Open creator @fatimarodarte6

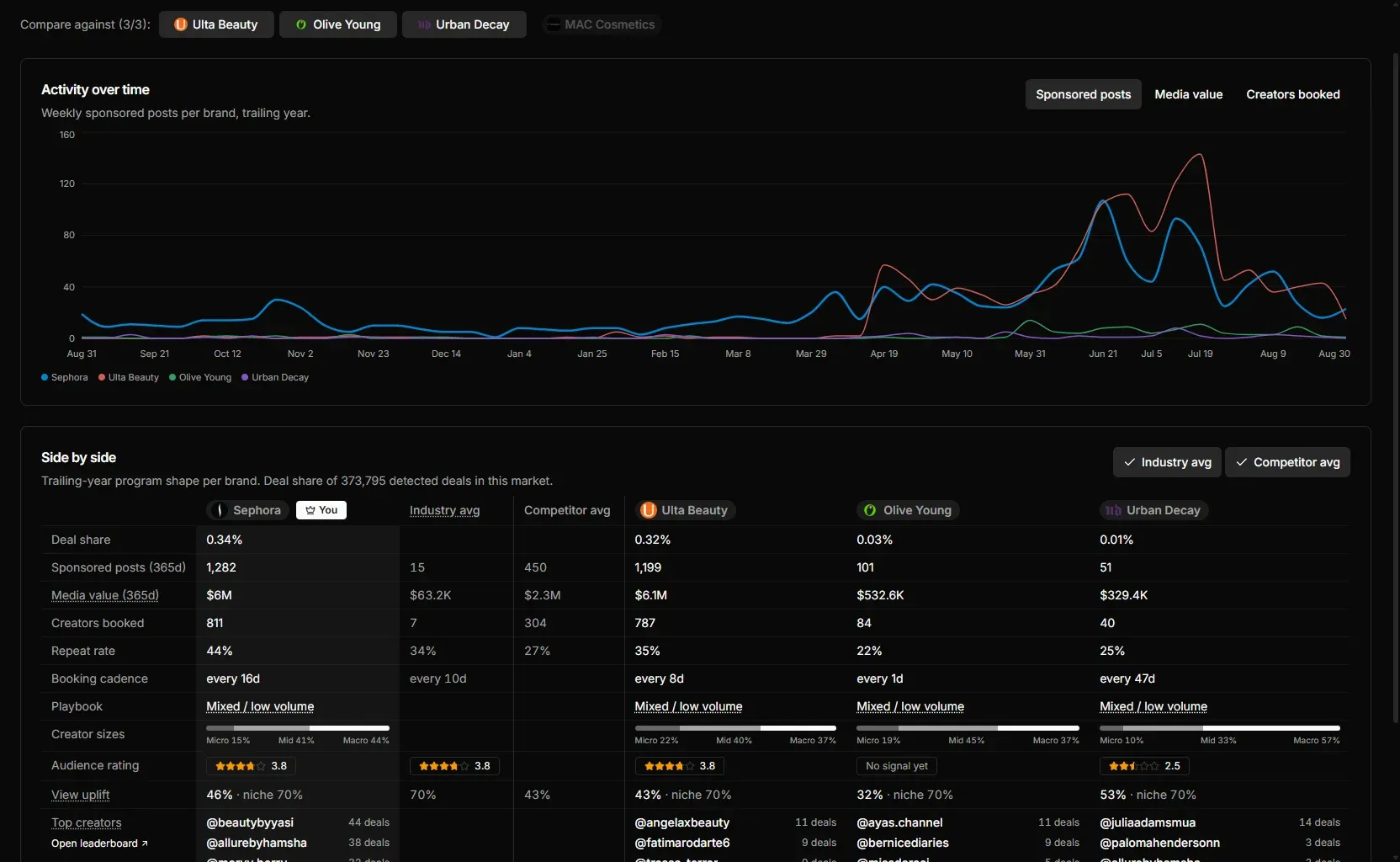682,843
